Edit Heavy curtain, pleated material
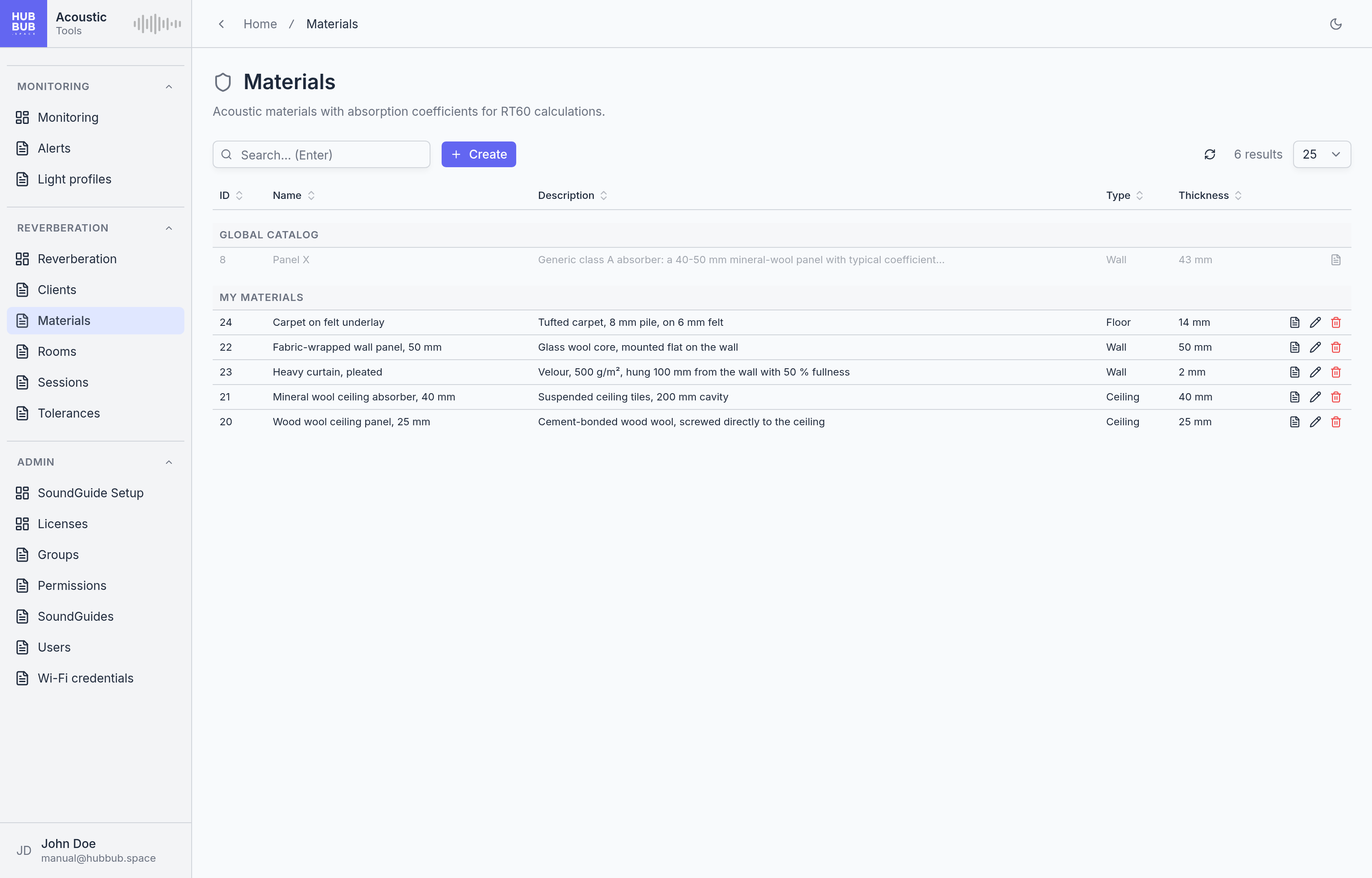 click(x=1315, y=372)
